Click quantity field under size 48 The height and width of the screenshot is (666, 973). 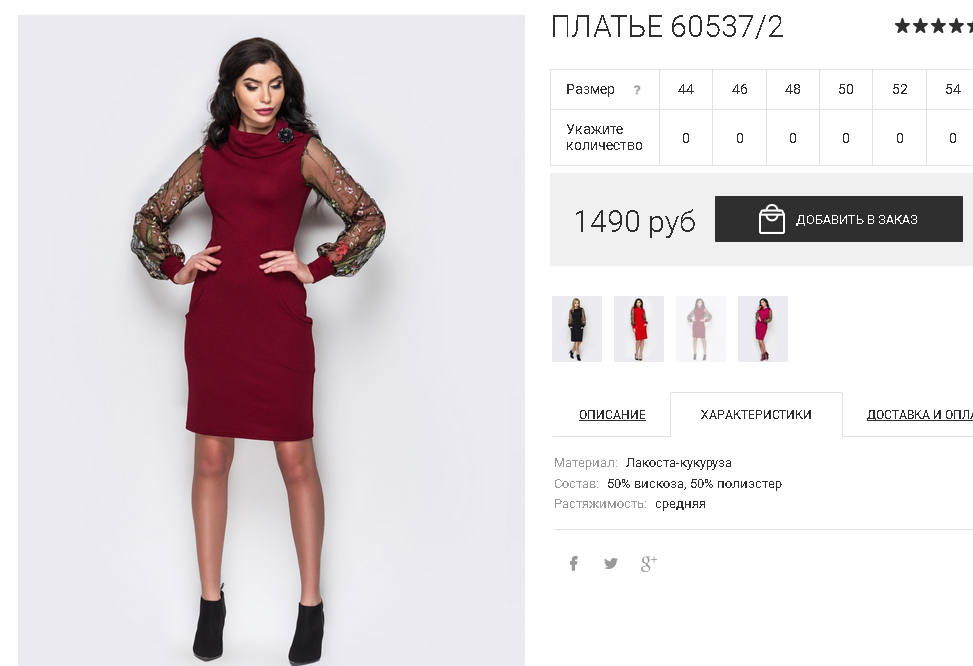(x=792, y=138)
